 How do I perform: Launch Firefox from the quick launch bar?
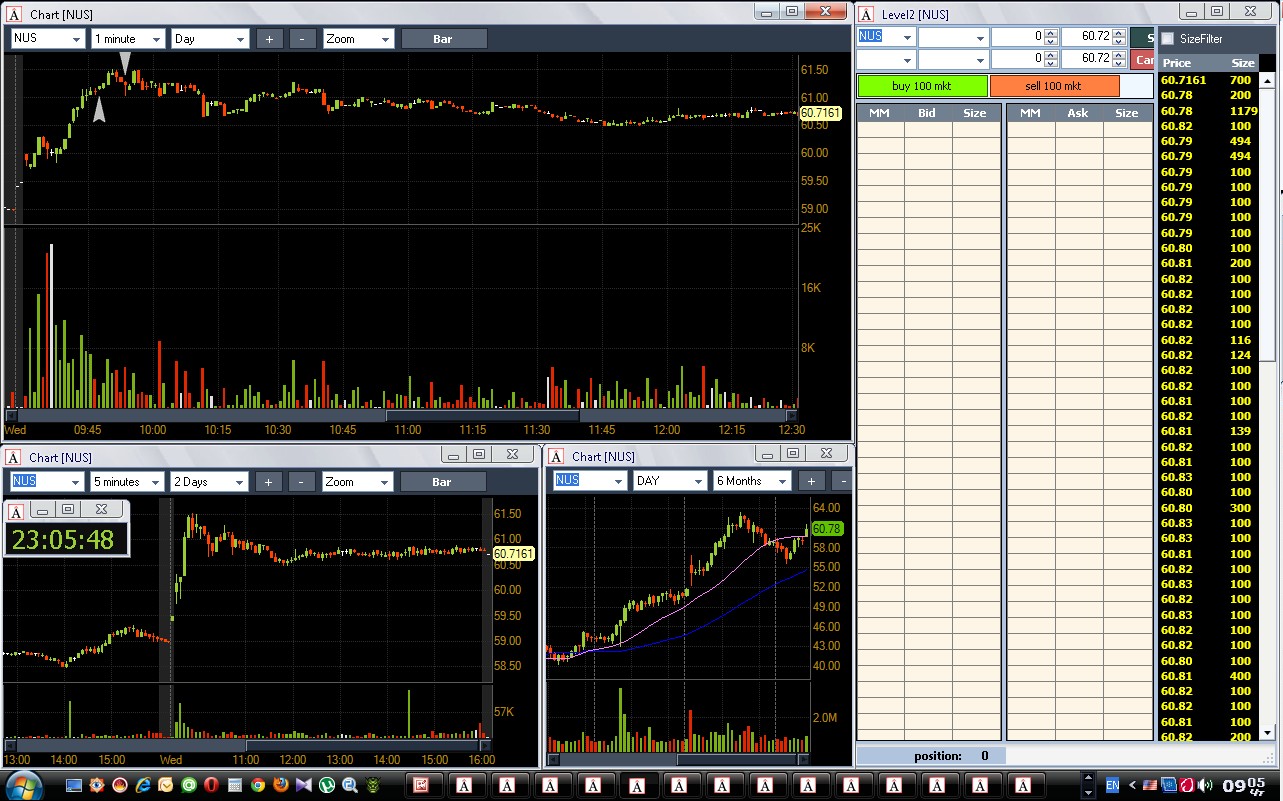click(280, 785)
